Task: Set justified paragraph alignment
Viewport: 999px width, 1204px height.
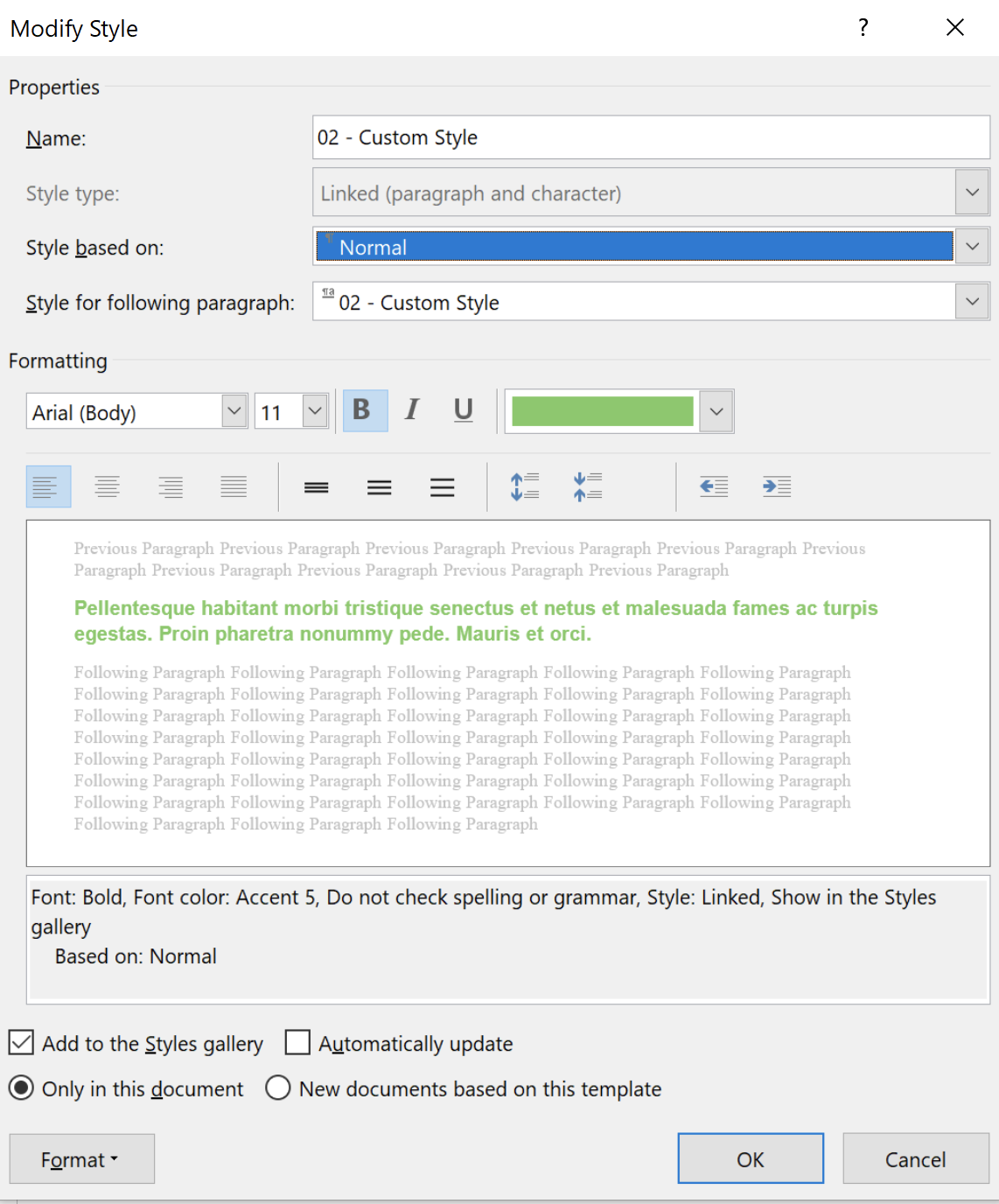Action: [234, 487]
